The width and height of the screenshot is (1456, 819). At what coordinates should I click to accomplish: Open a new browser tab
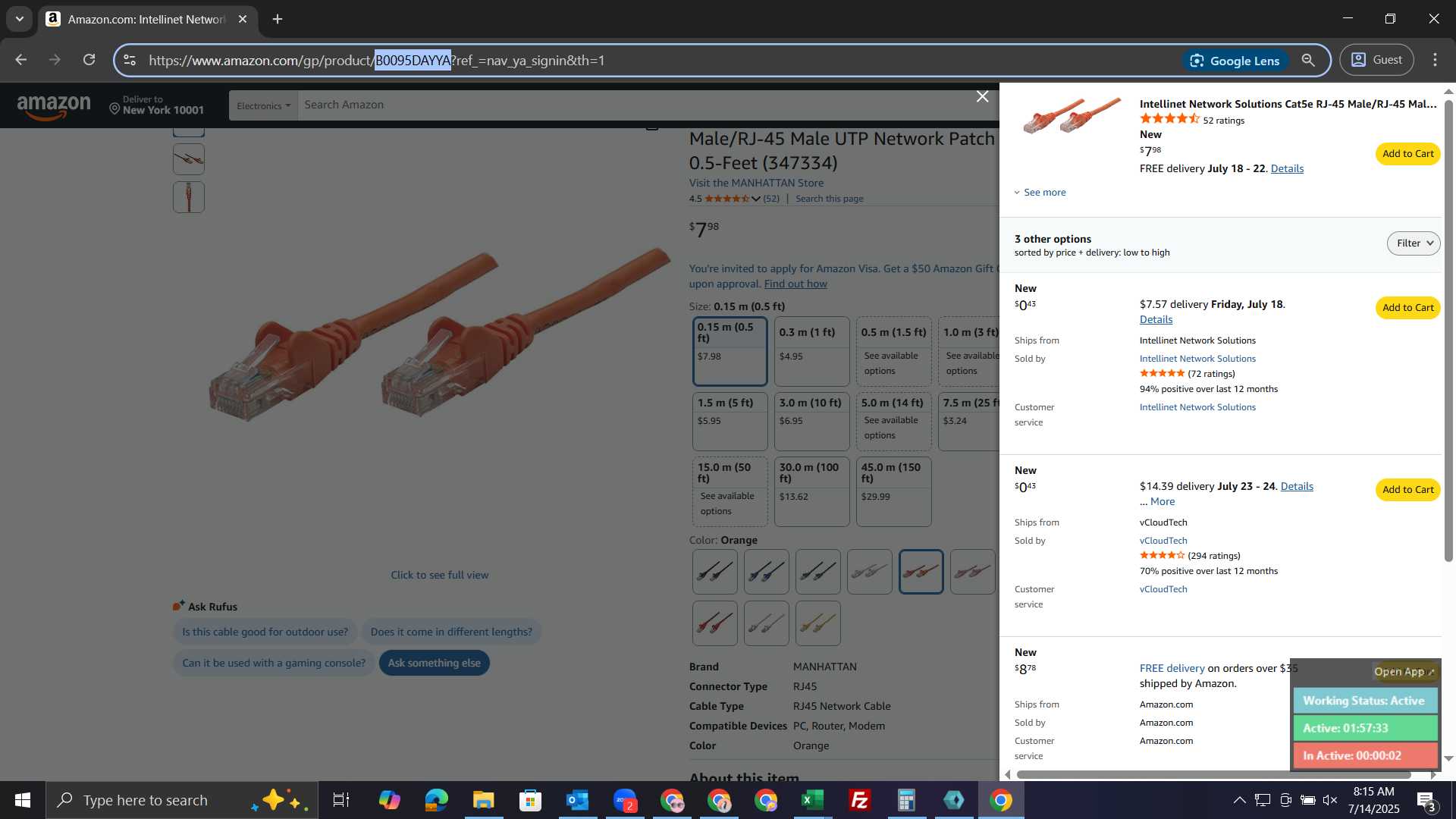click(278, 19)
